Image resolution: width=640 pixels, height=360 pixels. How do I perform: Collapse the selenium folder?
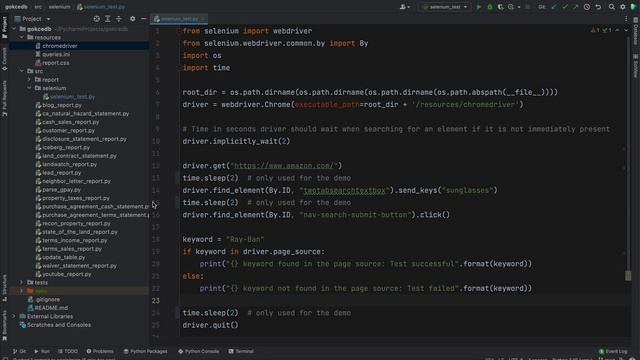pos(29,88)
